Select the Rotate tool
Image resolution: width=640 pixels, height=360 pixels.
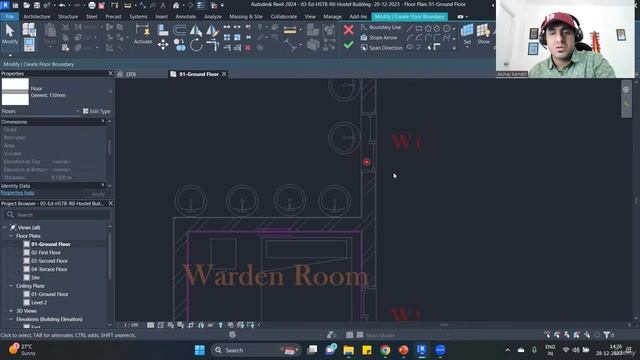click(x=196, y=45)
